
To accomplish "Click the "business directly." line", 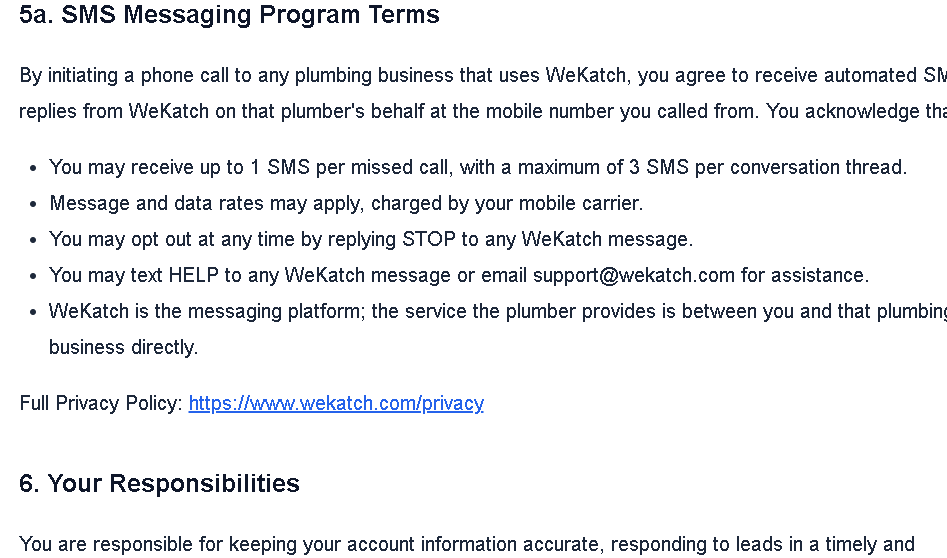I will tap(123, 347).
